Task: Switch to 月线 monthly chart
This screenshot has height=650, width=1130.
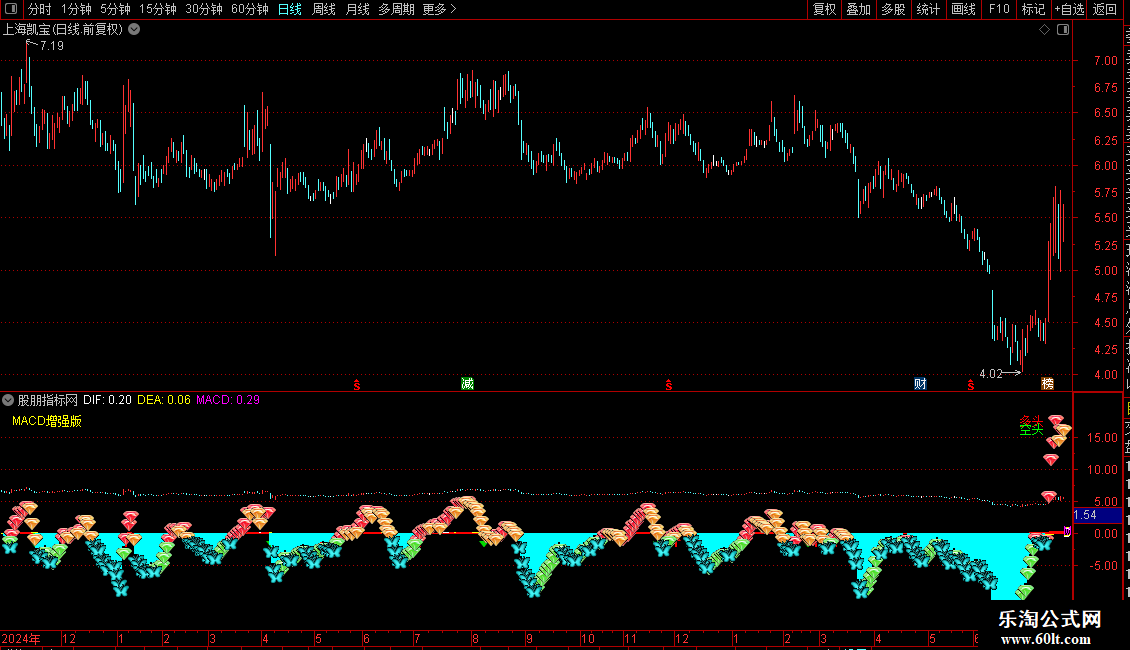Action: [357, 9]
